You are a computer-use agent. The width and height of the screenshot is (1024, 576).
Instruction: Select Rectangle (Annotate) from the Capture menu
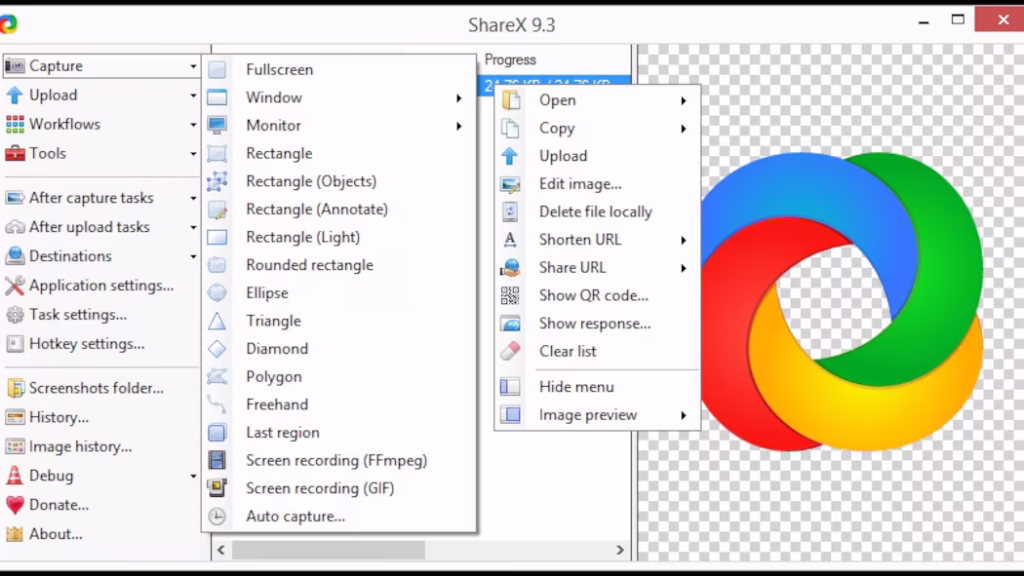coord(316,210)
